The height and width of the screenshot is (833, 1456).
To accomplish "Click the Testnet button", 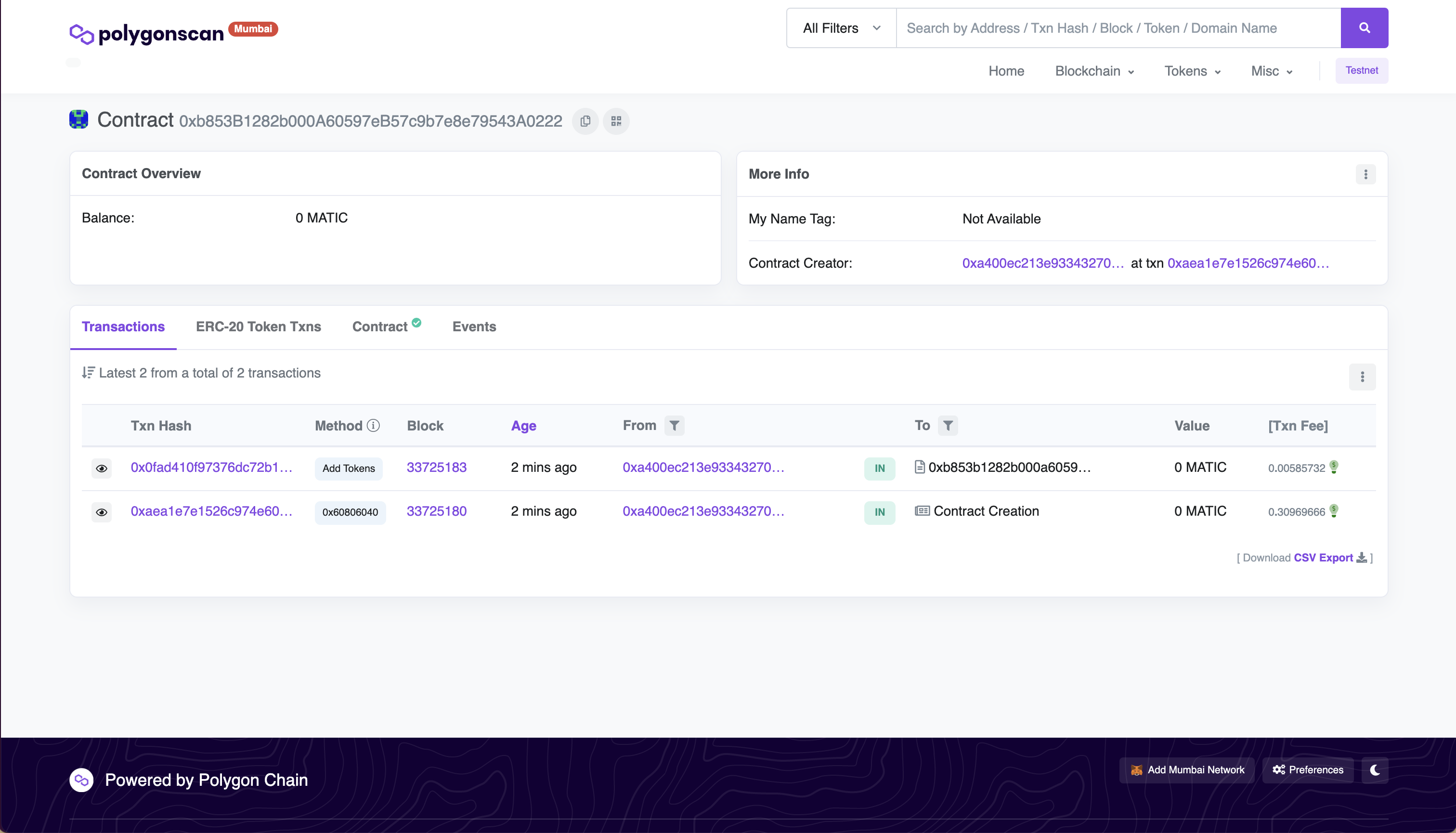I will coord(1361,70).
